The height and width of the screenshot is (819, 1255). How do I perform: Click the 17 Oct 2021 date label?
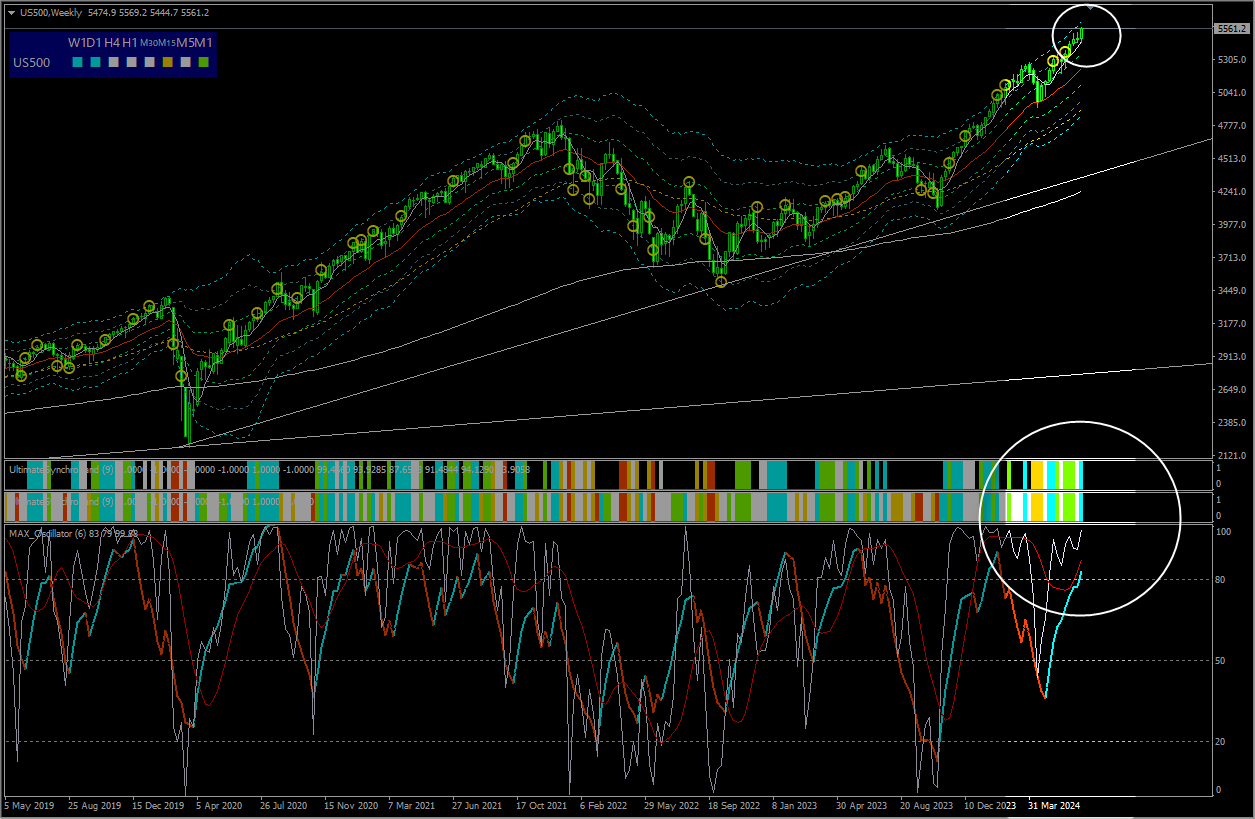coord(541,805)
